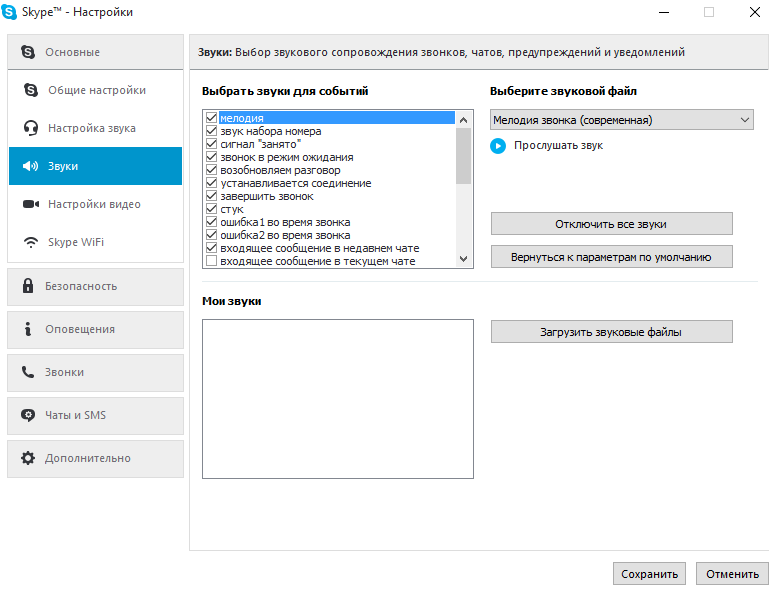777x595 pixels.
Task: Click the Skype logo in title bar
Action: pyautogui.click(x=9, y=12)
